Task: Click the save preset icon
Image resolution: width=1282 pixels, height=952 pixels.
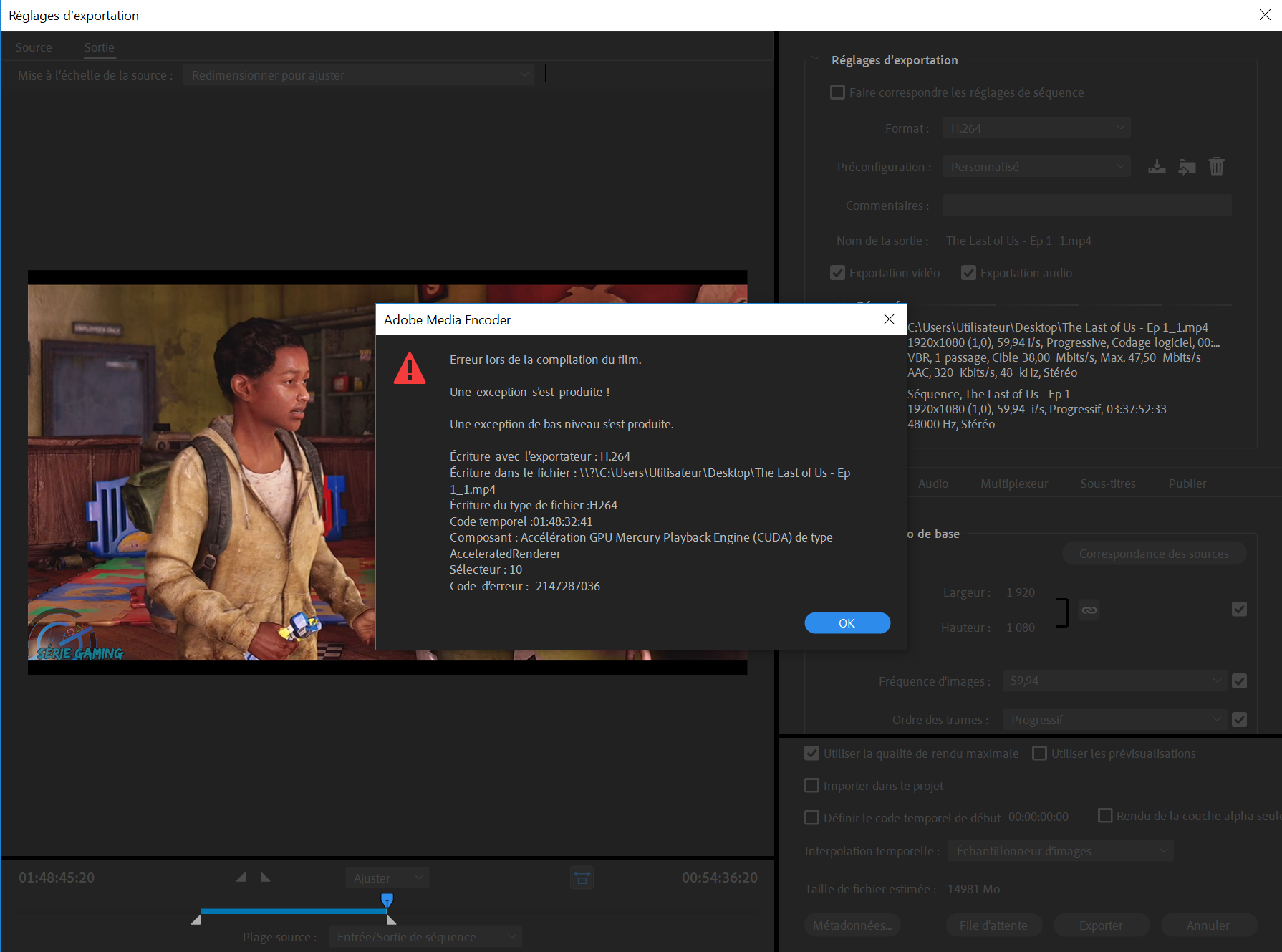Action: click(x=1157, y=167)
